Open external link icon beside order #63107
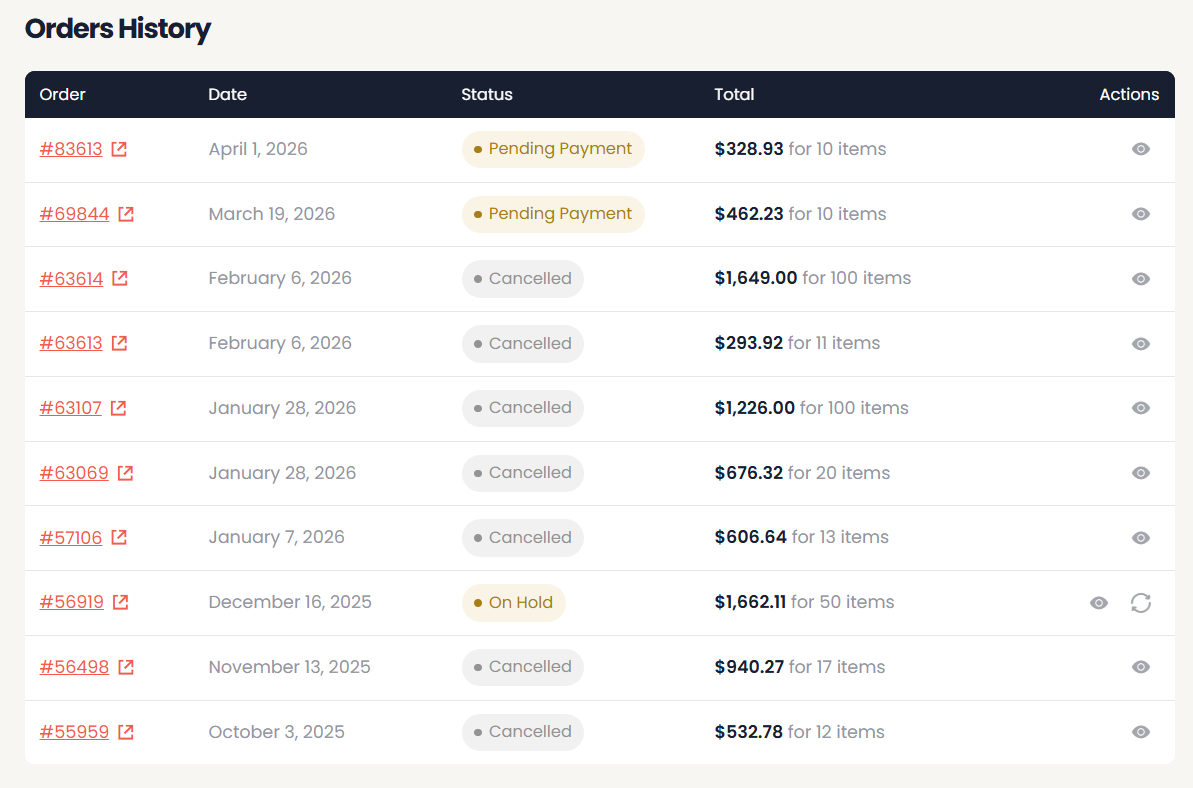 [119, 408]
